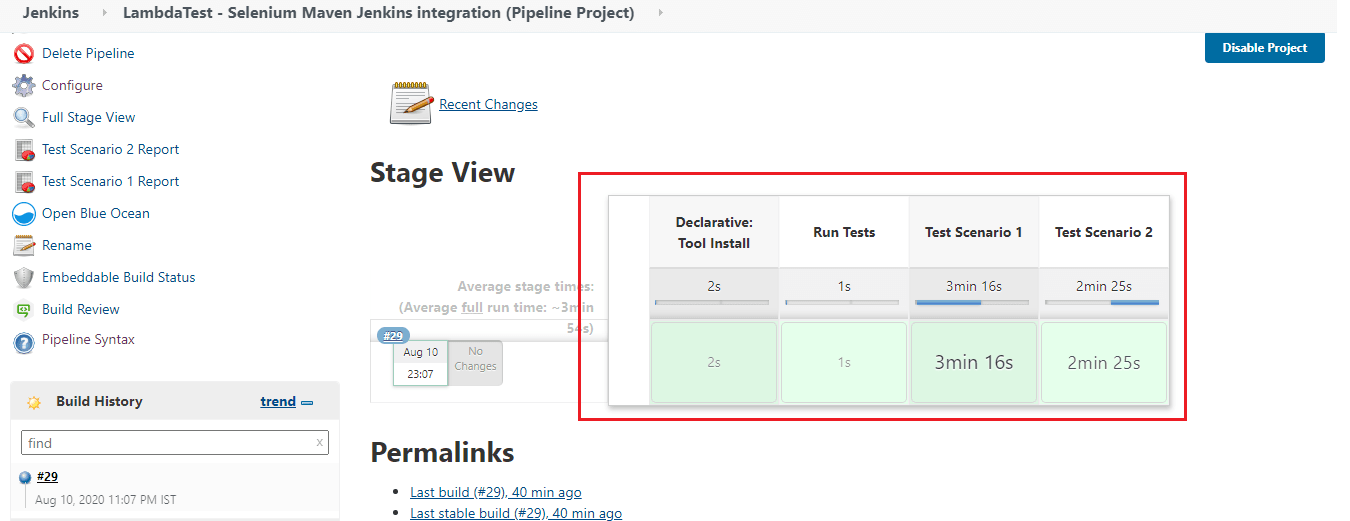1350x521 pixels.
Task: Focus the build history find field
Action: pos(168,443)
